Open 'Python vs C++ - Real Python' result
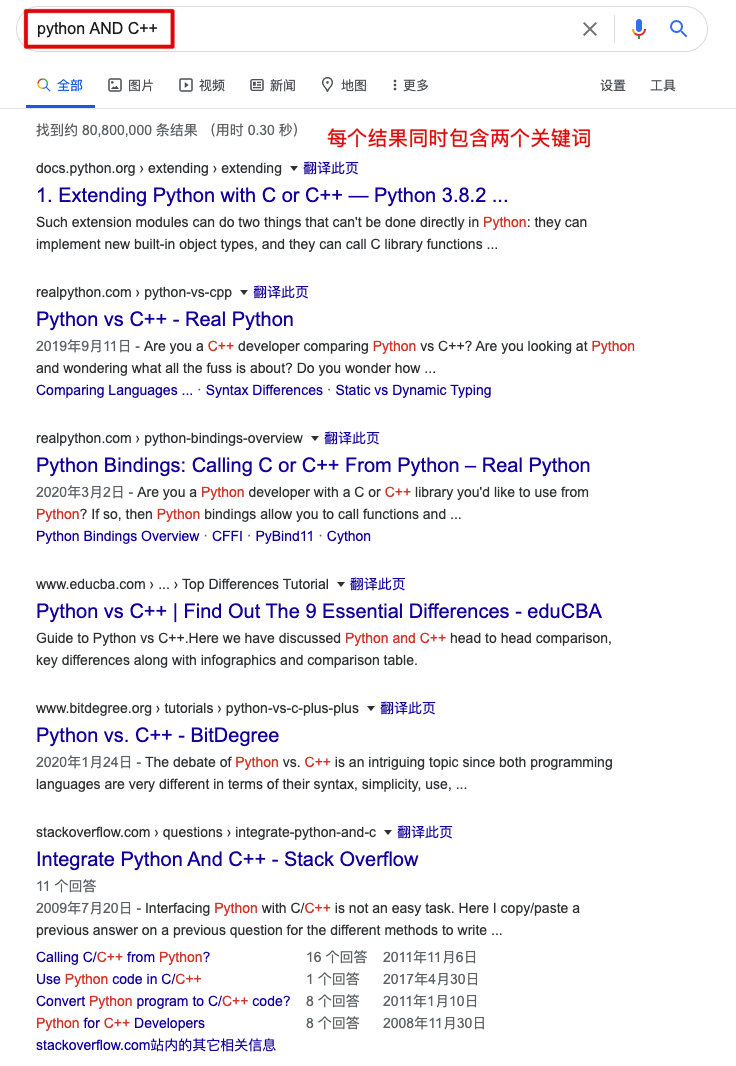Viewport: 736px width, 1066px height. (x=165, y=320)
